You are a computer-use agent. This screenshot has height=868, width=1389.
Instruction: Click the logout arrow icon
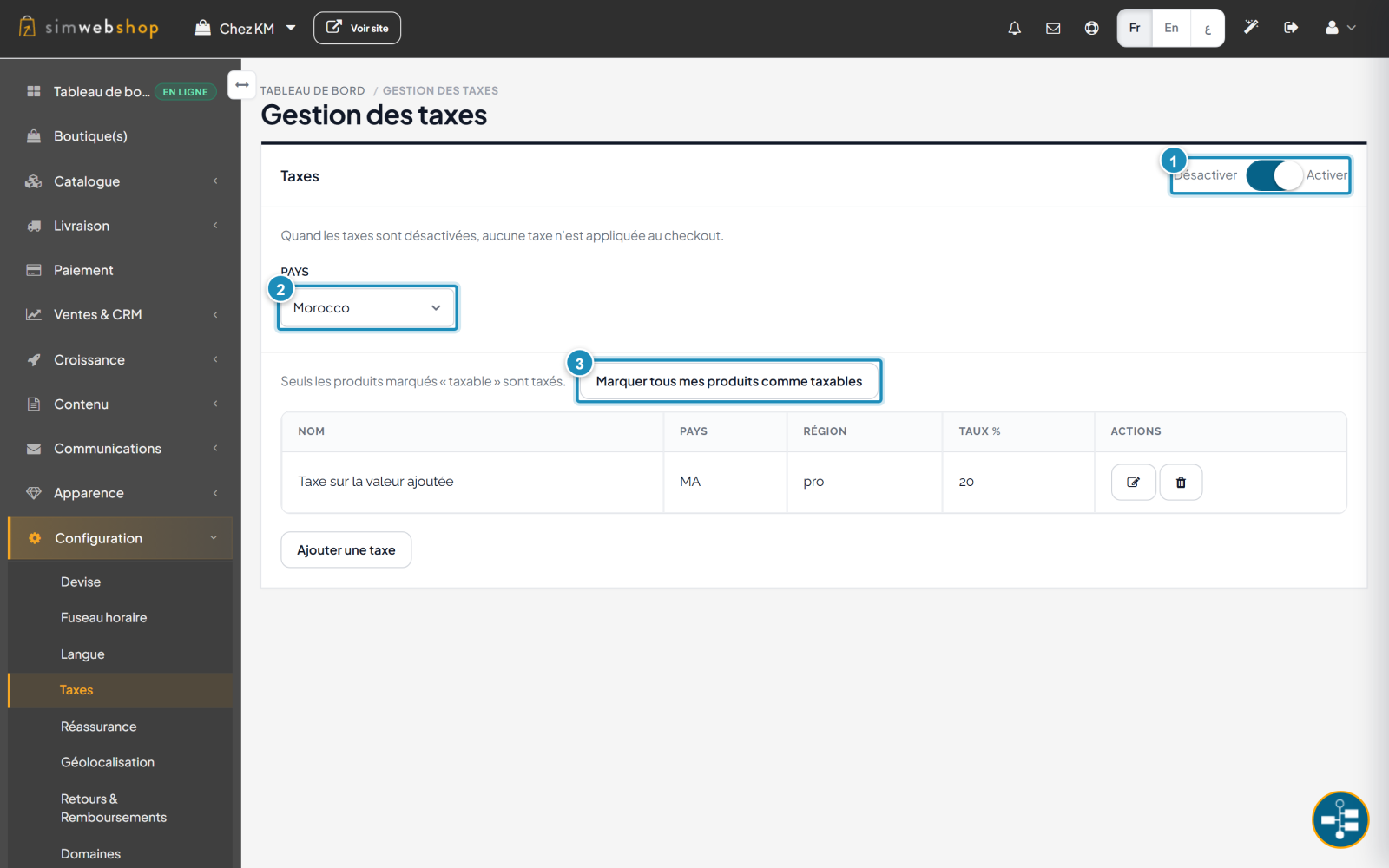click(x=1291, y=28)
